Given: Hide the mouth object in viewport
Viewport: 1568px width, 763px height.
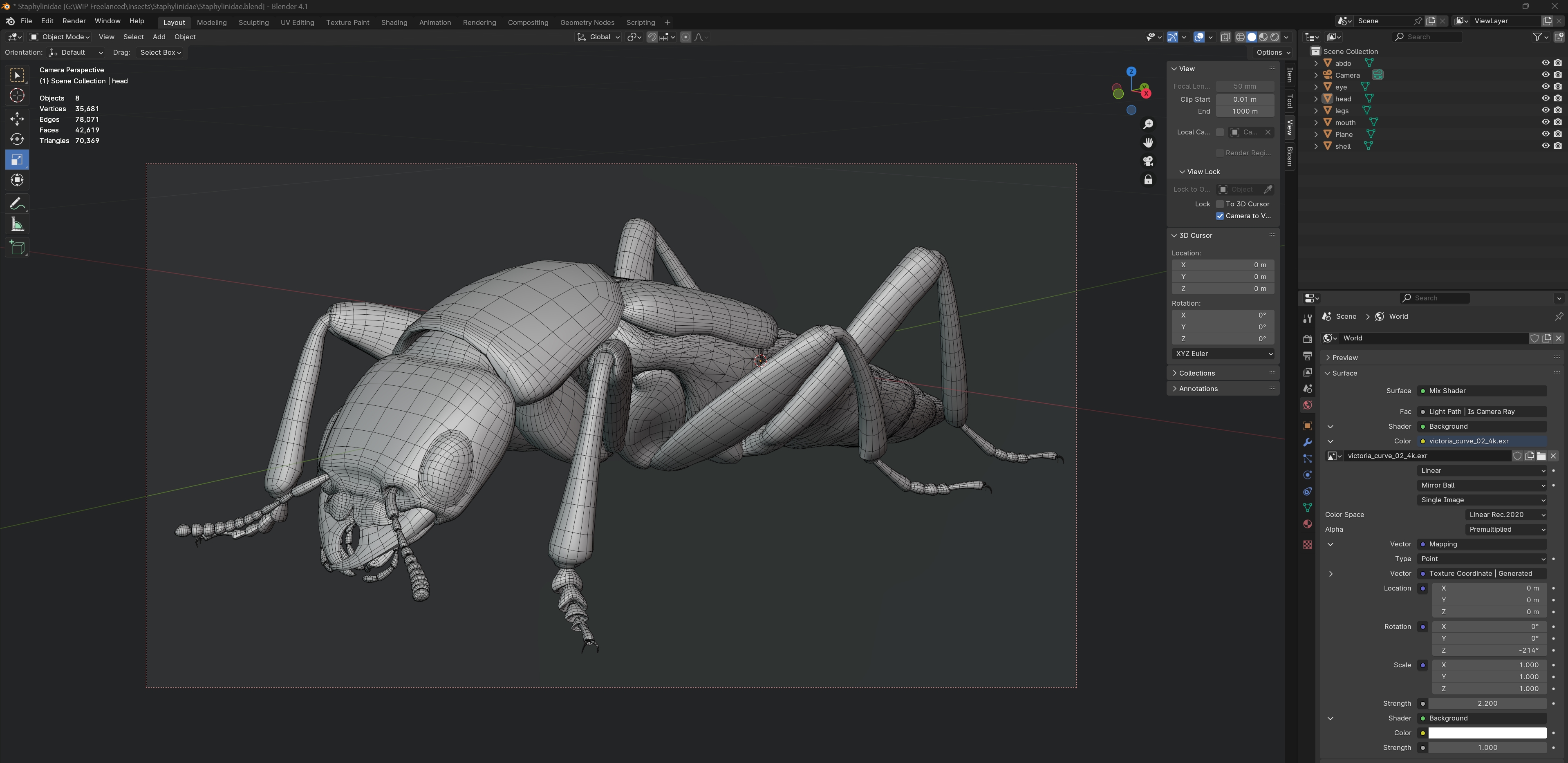Looking at the screenshot, I should (x=1545, y=122).
